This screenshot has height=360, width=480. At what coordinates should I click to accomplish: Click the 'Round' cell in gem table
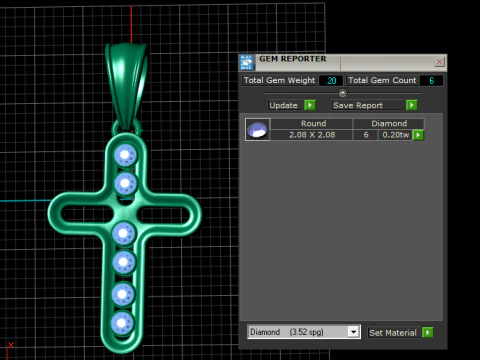coord(313,124)
